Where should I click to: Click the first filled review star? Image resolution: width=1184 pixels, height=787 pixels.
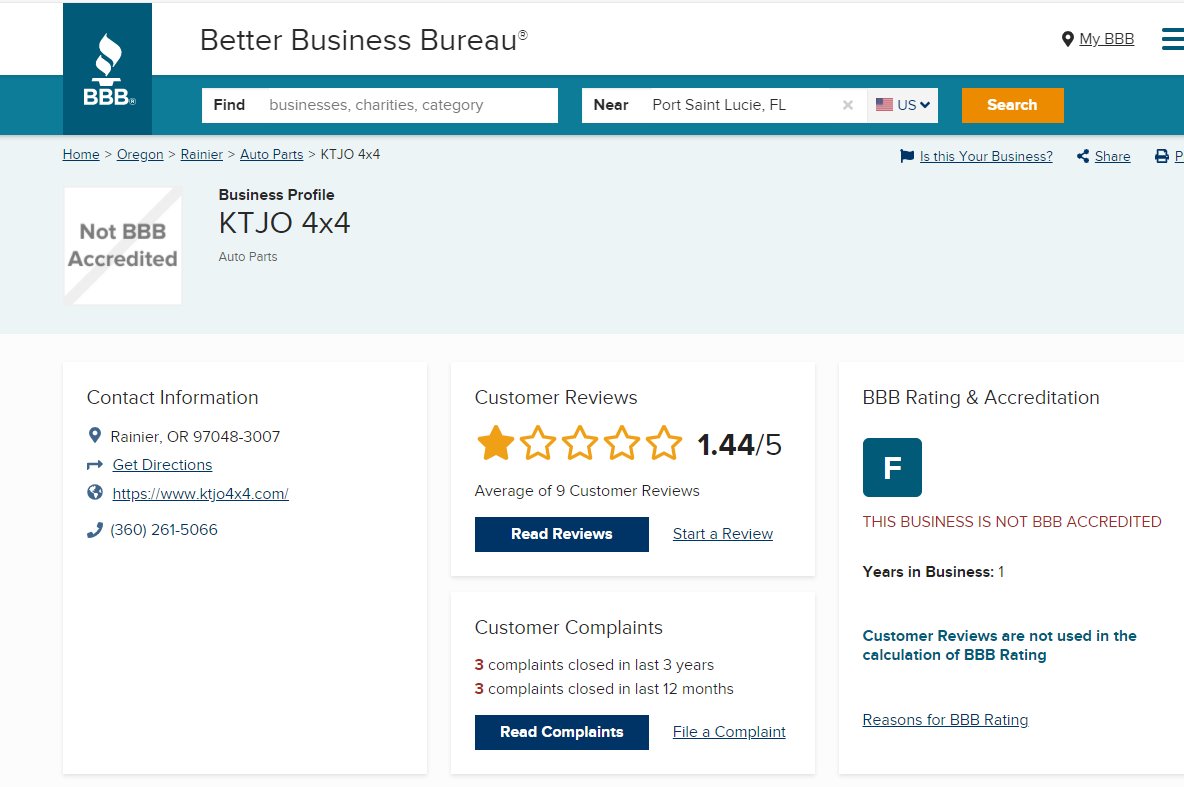(495, 443)
